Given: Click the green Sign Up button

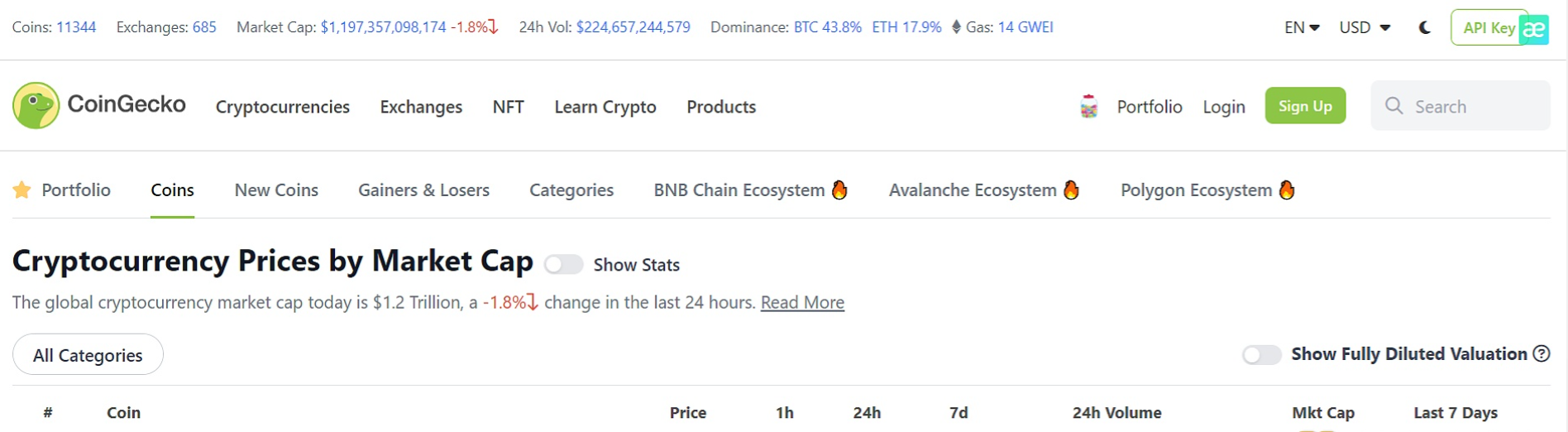Looking at the screenshot, I should click(1305, 105).
